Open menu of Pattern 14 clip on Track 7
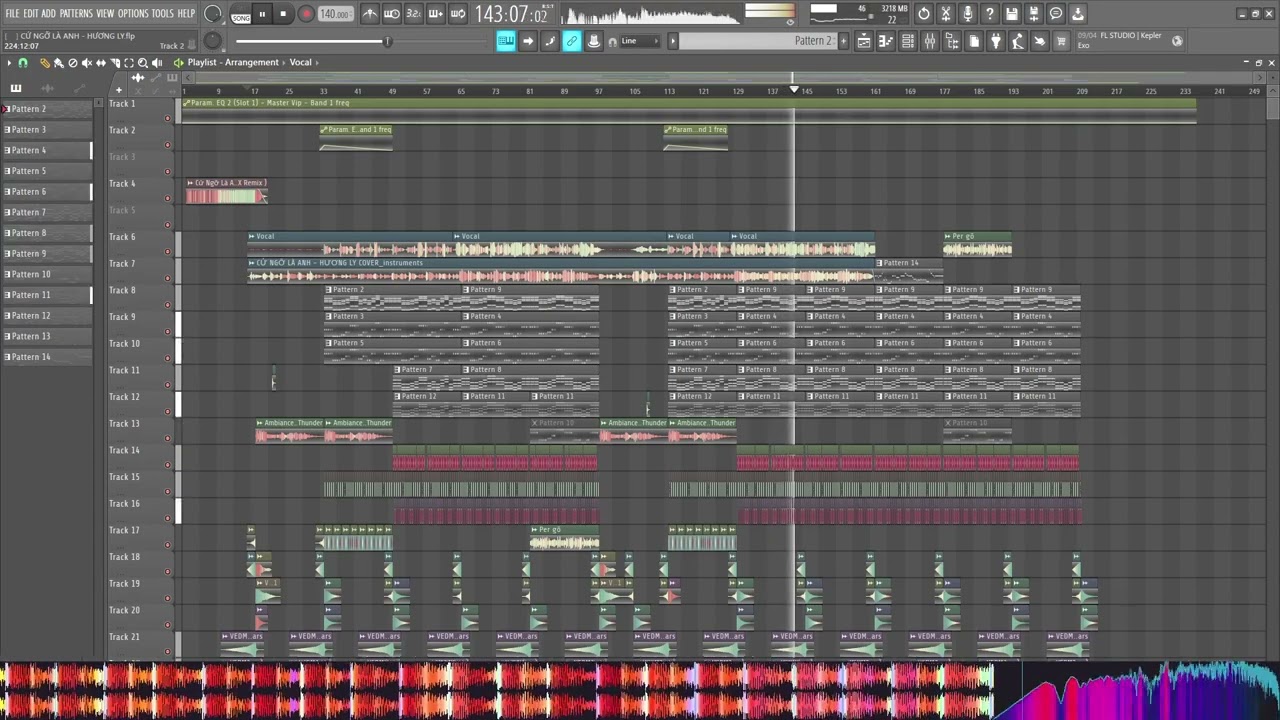 (x=879, y=263)
